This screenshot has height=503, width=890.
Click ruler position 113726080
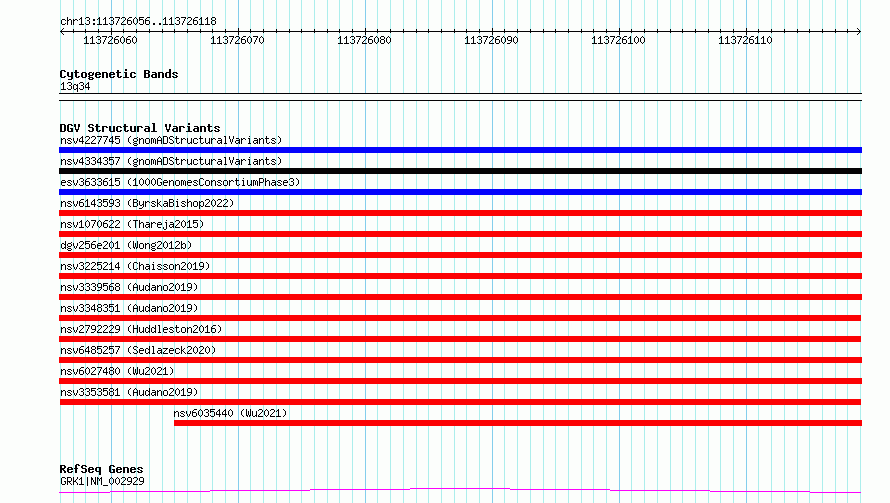coord(364,40)
